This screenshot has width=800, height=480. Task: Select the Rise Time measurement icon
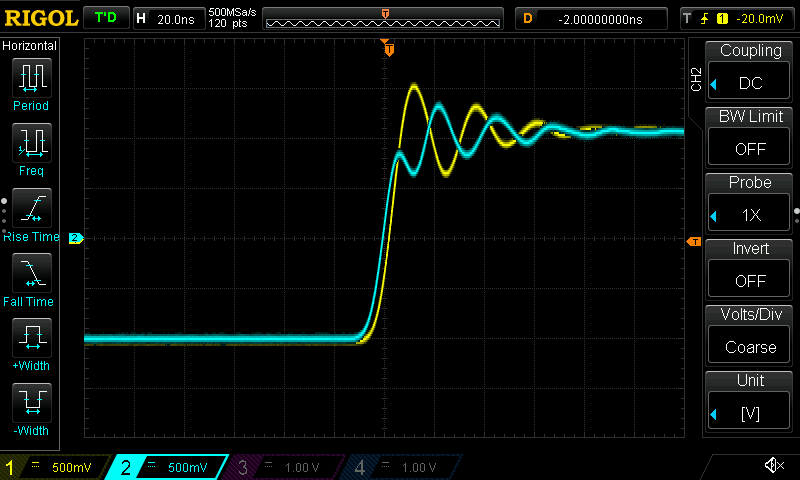pos(32,208)
